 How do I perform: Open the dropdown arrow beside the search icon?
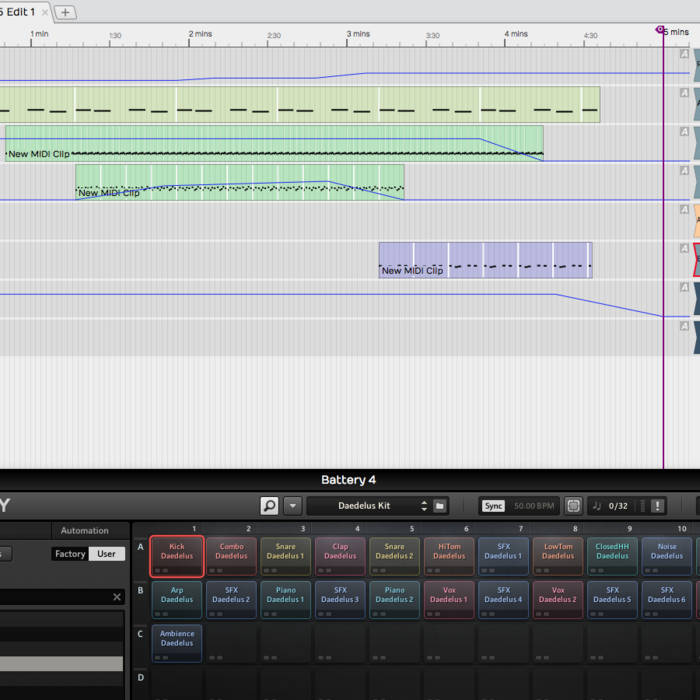click(x=292, y=506)
